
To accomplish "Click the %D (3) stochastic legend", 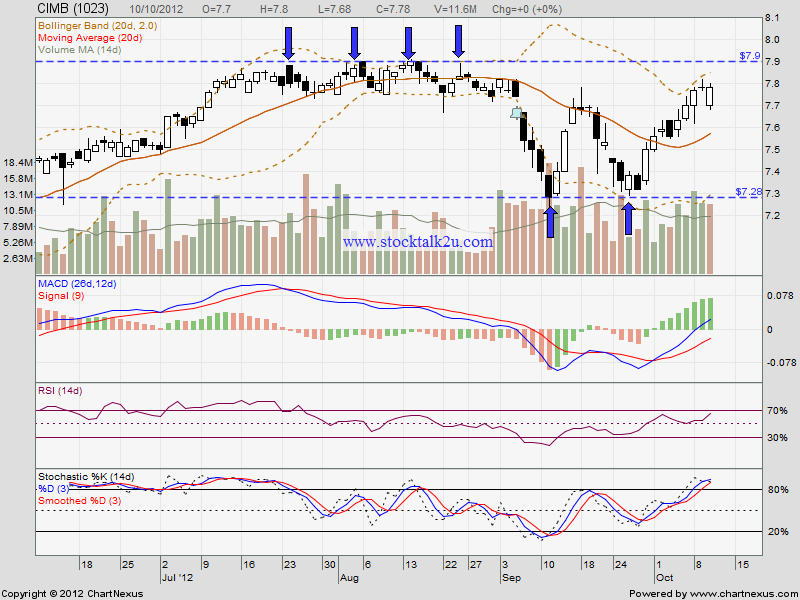I will point(54,489).
